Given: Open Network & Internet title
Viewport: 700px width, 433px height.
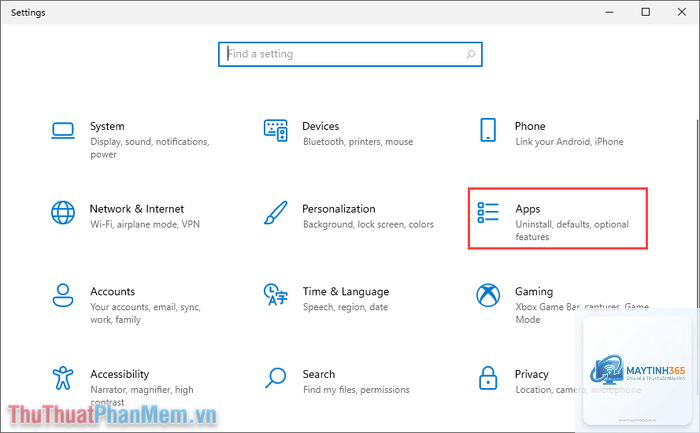Looking at the screenshot, I should [x=137, y=209].
